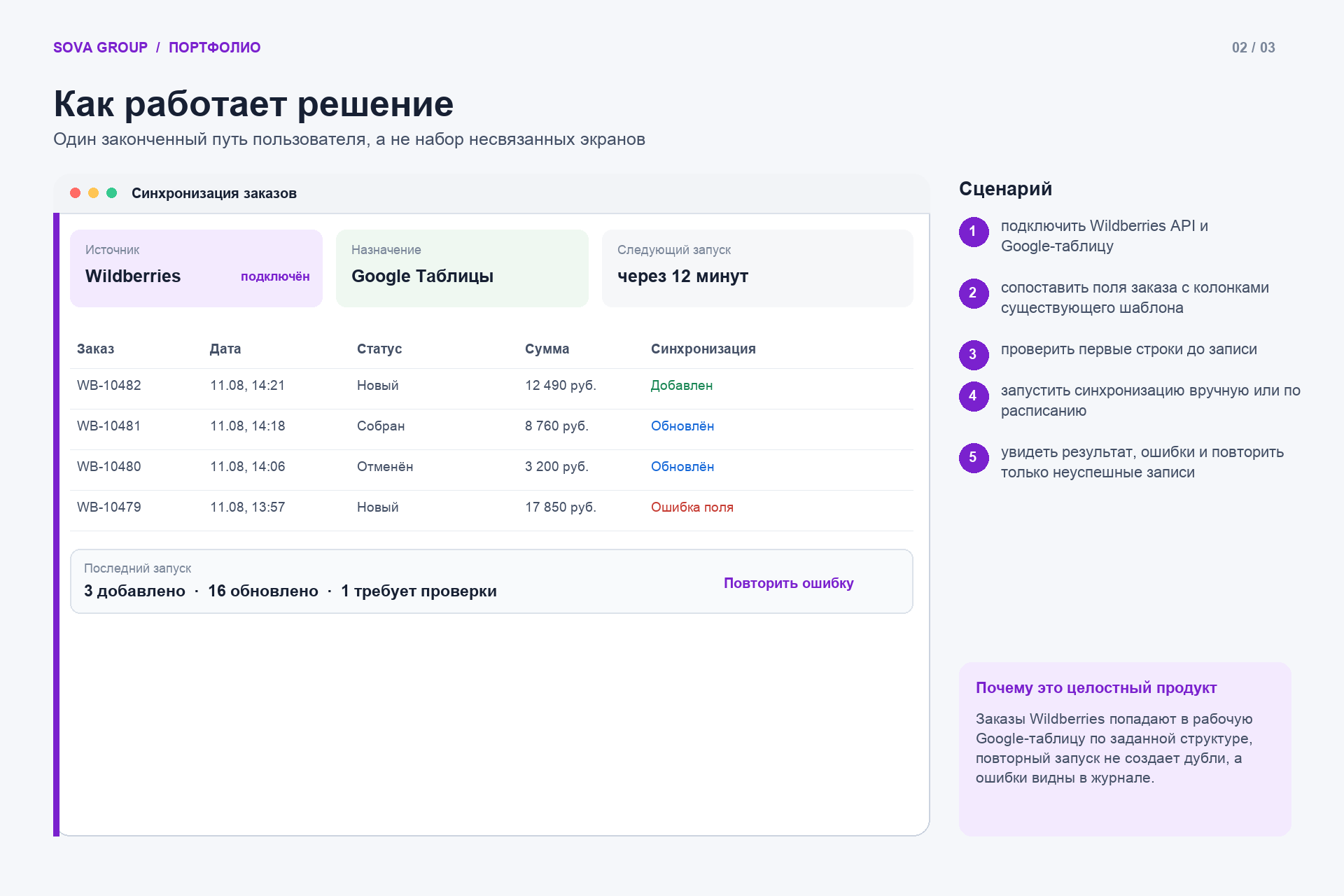Click the Статус column header
Image resolution: width=1344 pixels, height=896 pixels.
379,349
